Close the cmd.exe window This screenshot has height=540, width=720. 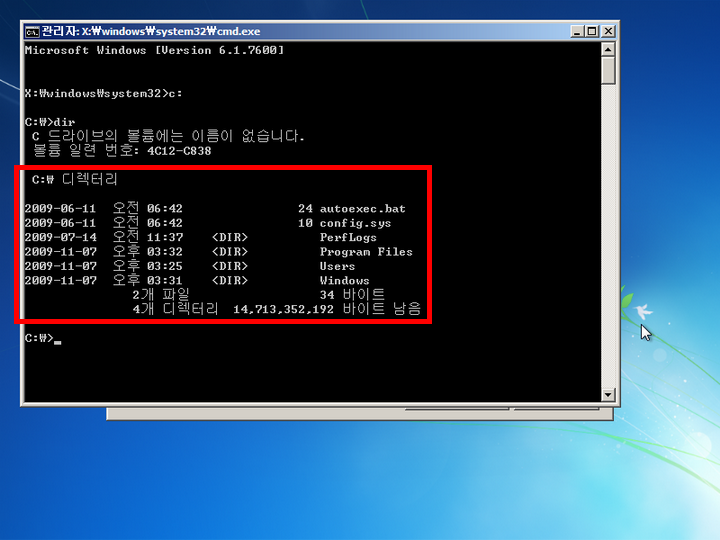[608, 31]
